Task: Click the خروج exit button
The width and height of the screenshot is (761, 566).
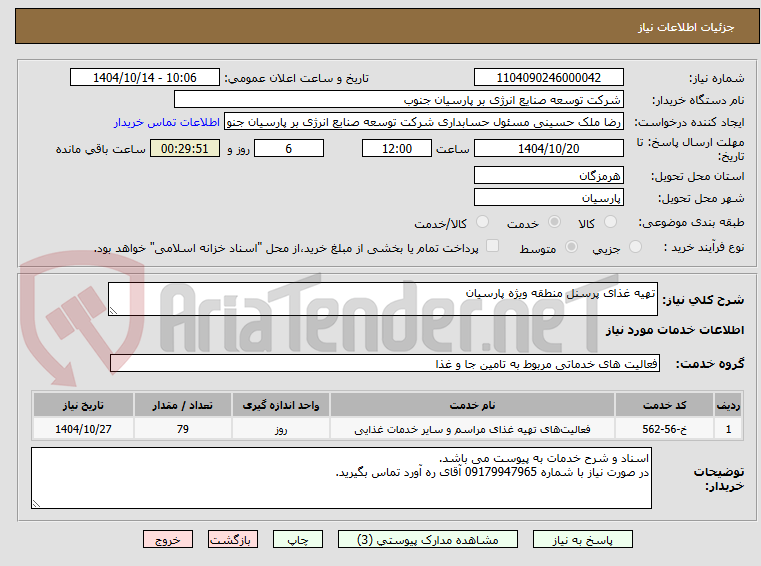Action: coord(168,539)
